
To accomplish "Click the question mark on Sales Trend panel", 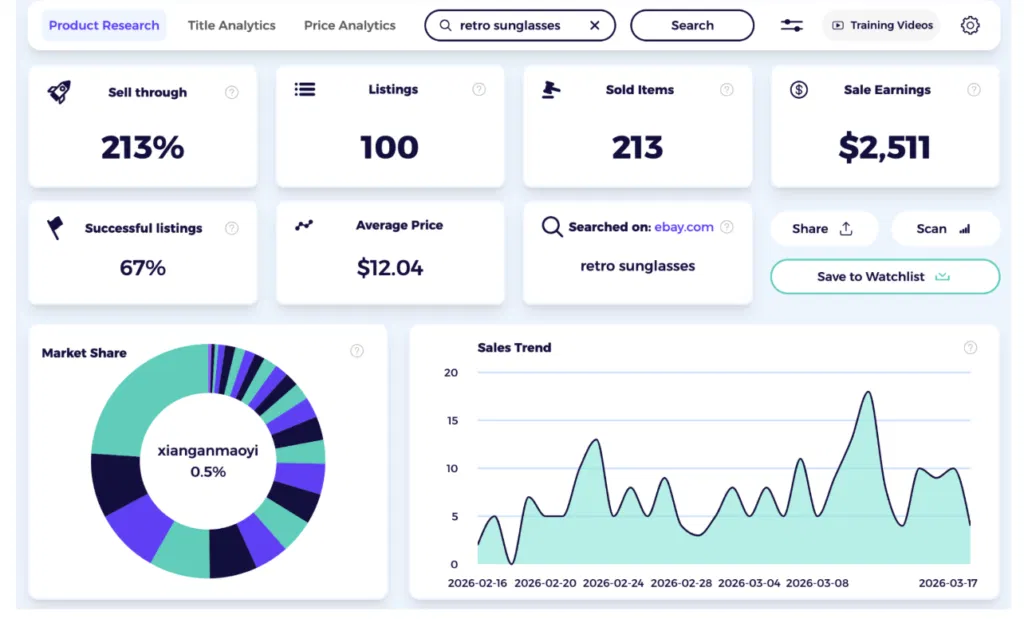I will coord(970,348).
